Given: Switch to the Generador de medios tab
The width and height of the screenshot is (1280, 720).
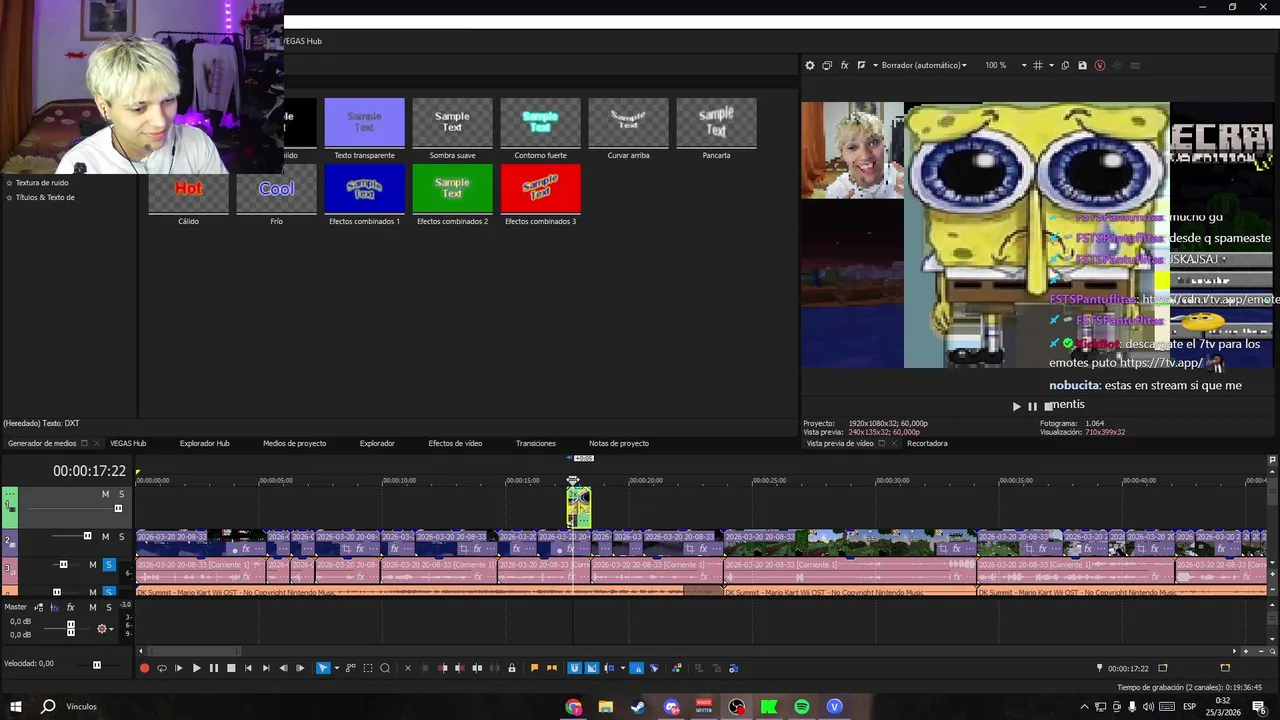Looking at the screenshot, I should (x=42, y=443).
